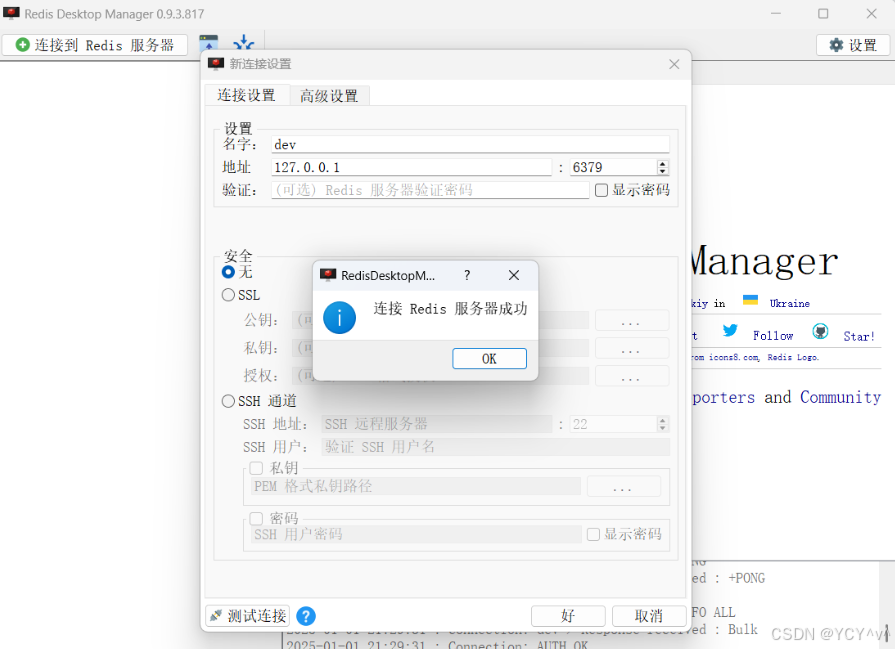Open 设置 with the gear button
The image size is (895, 649).
coord(853,45)
